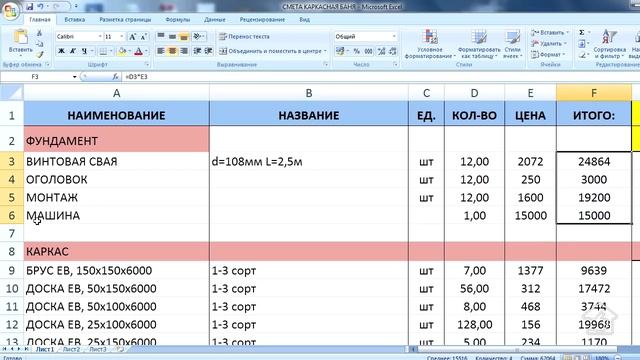This screenshot has height=360, width=640.
Task: Open the round Office button menu
Action: [10, 10]
